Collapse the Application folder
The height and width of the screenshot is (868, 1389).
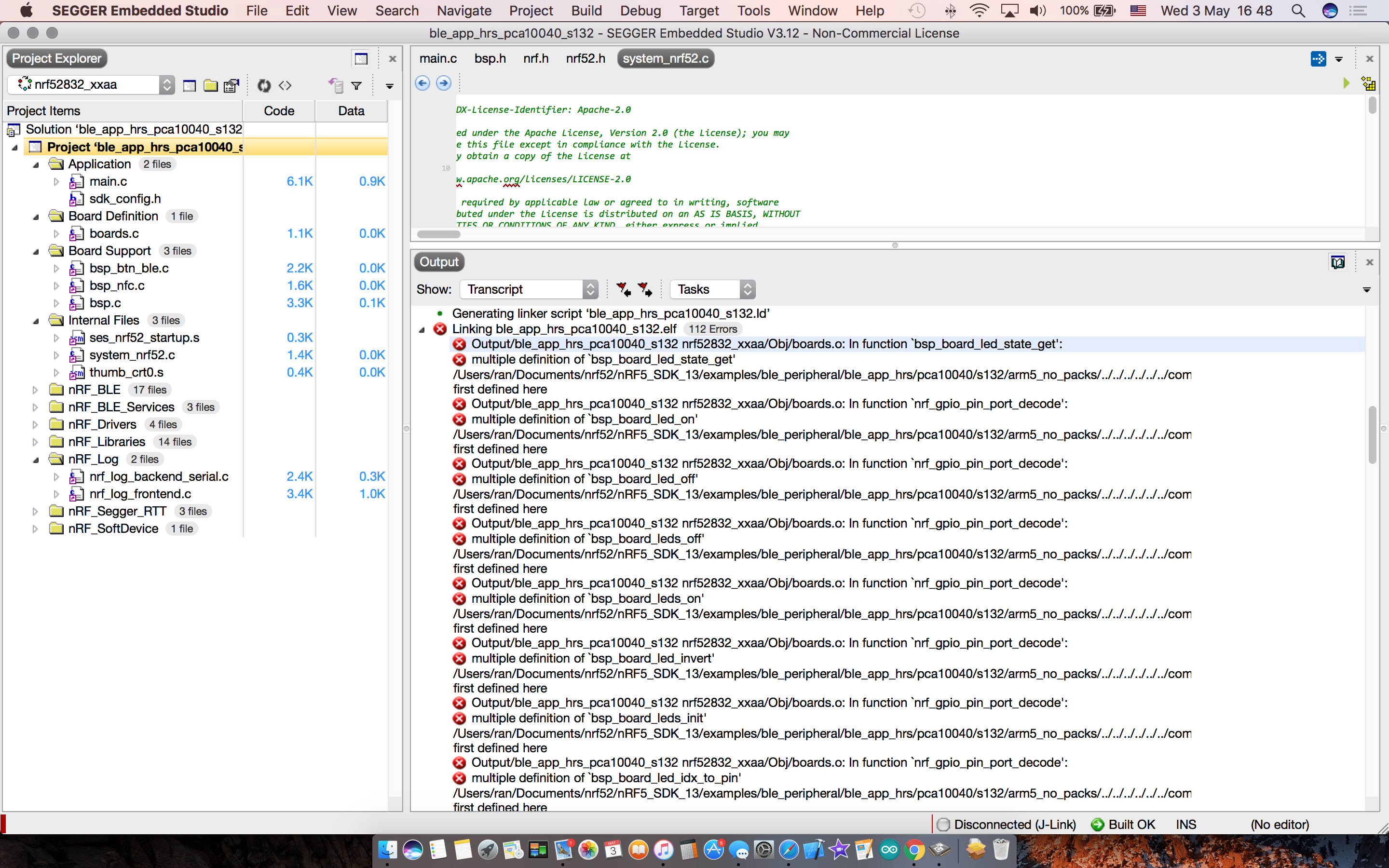36,165
